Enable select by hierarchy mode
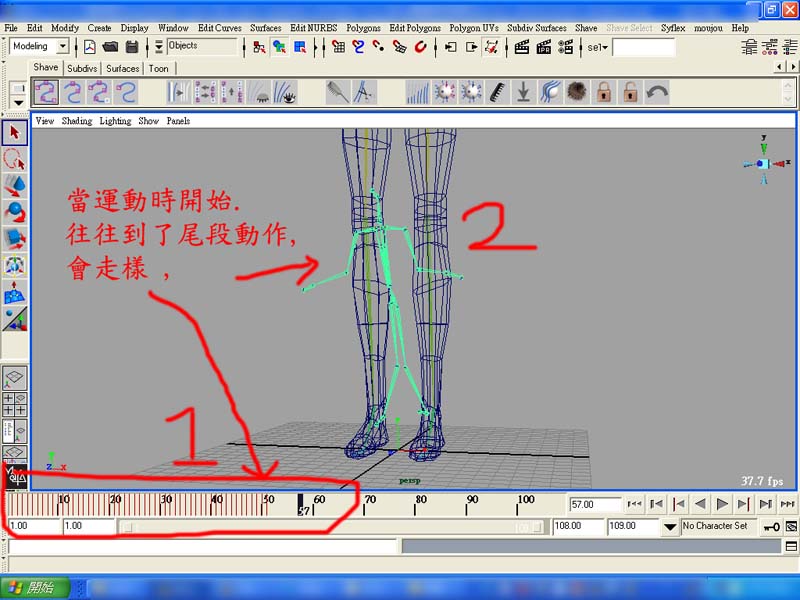 click(259, 47)
